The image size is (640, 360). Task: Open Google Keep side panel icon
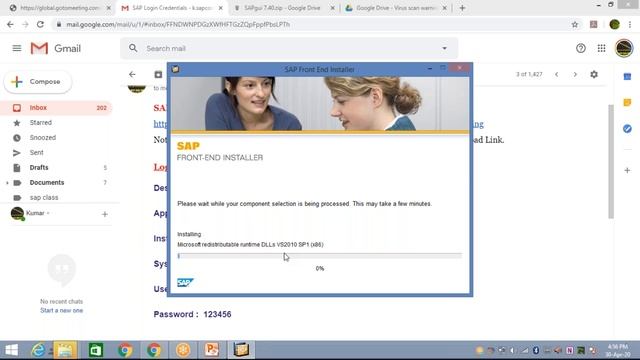click(627, 102)
